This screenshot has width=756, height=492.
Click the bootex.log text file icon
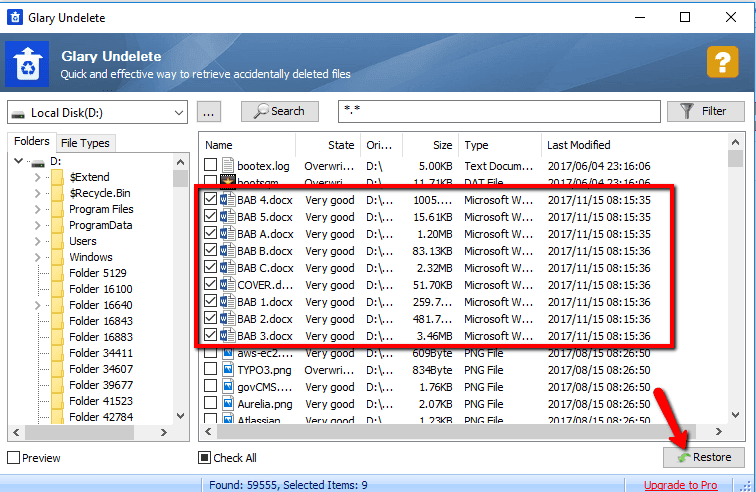[228, 165]
